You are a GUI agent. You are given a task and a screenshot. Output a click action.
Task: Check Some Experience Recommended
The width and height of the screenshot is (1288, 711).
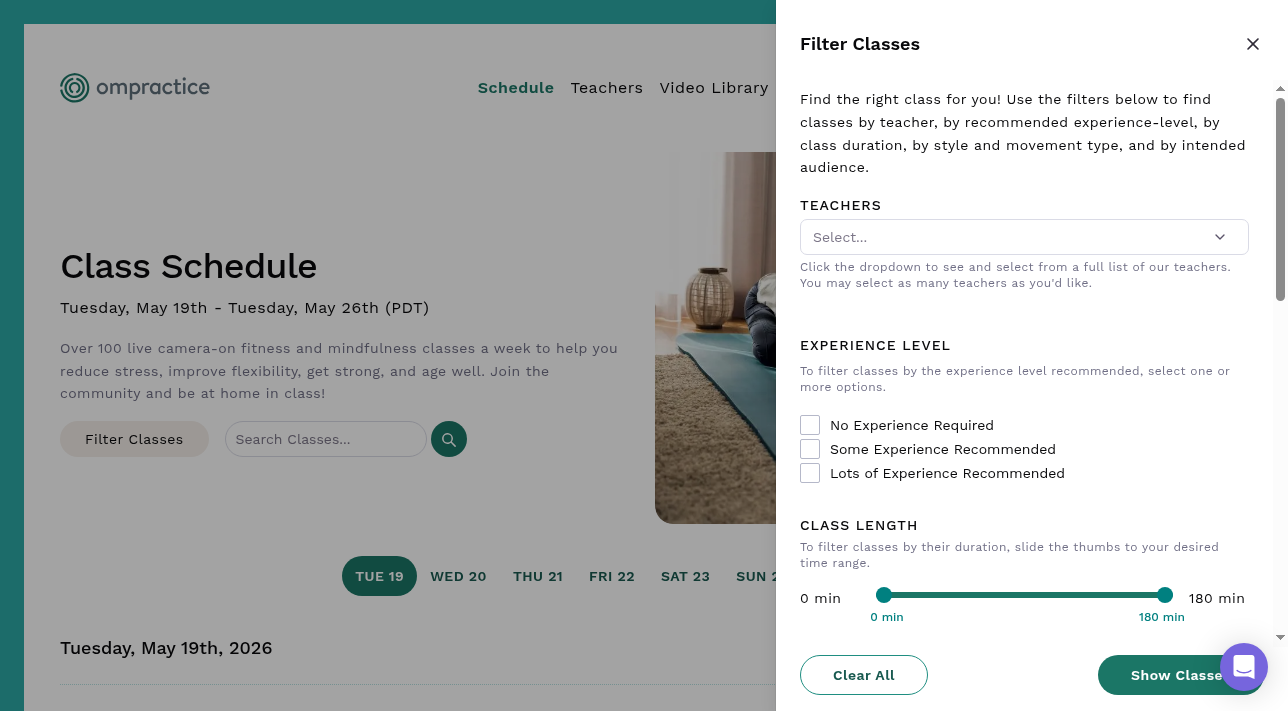[810, 449]
